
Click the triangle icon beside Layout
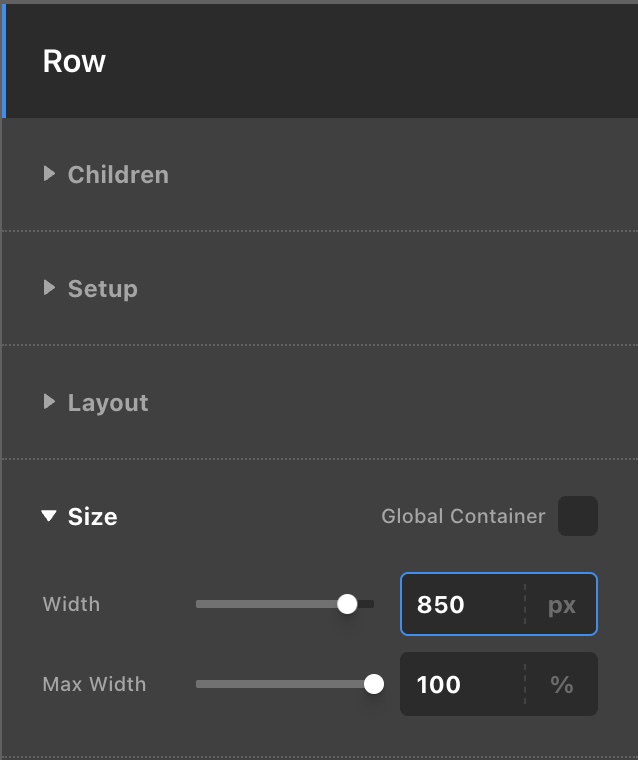pyautogui.click(x=49, y=402)
